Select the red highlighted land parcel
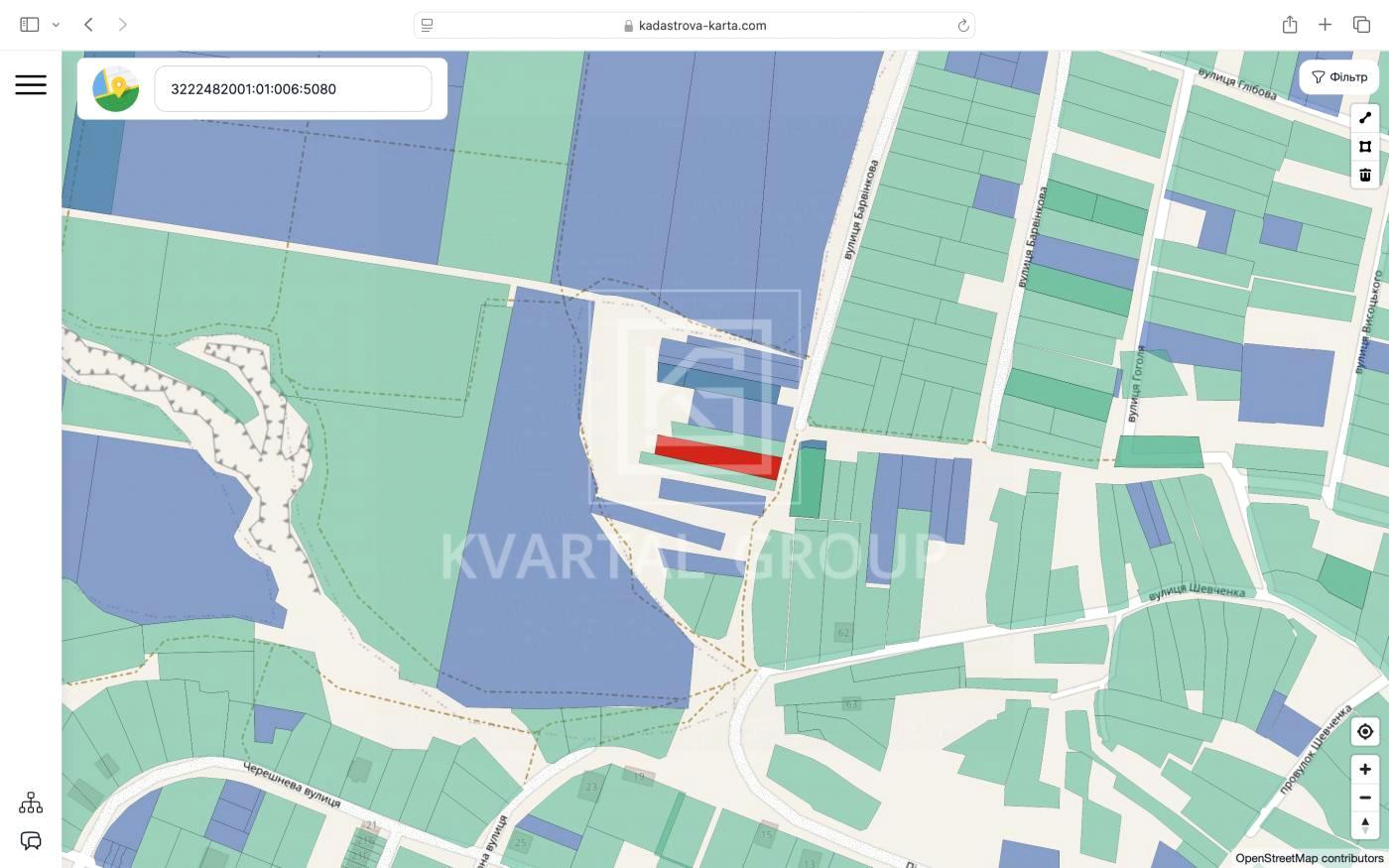Viewport: 1389px width, 868px height. 716,457
